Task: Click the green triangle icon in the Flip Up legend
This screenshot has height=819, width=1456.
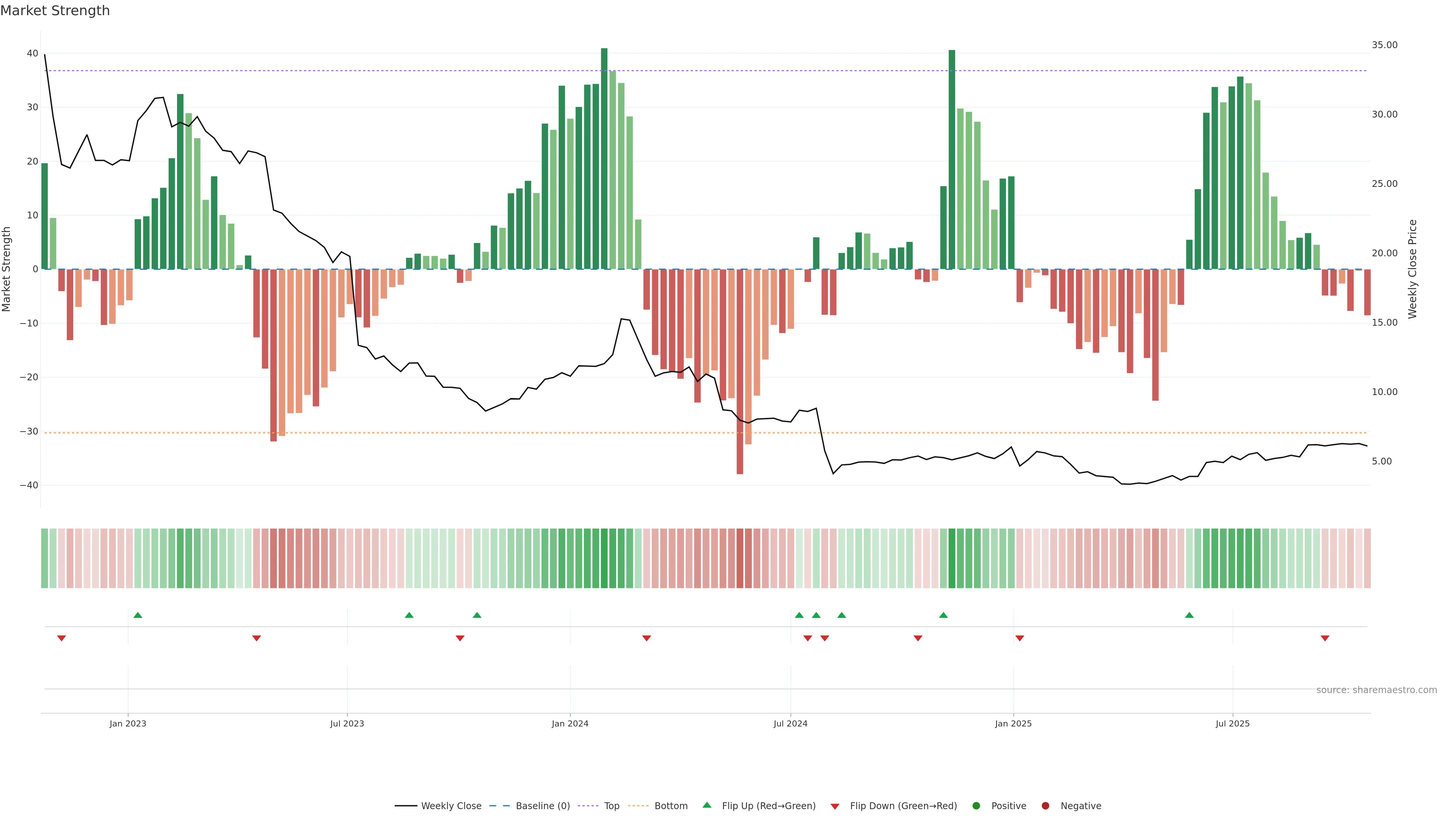Action: 706,805
